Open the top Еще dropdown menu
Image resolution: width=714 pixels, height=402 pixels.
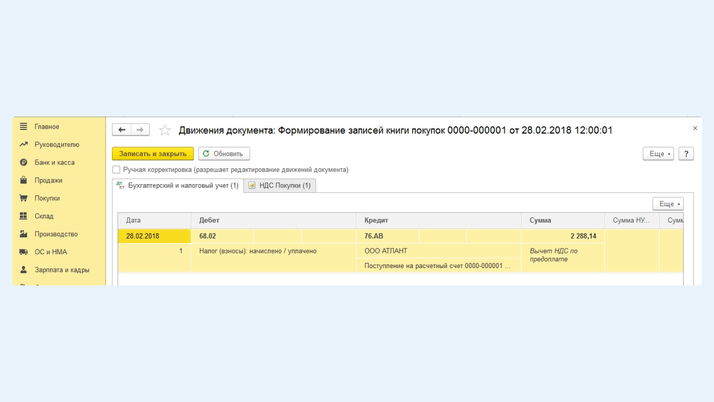tap(658, 154)
